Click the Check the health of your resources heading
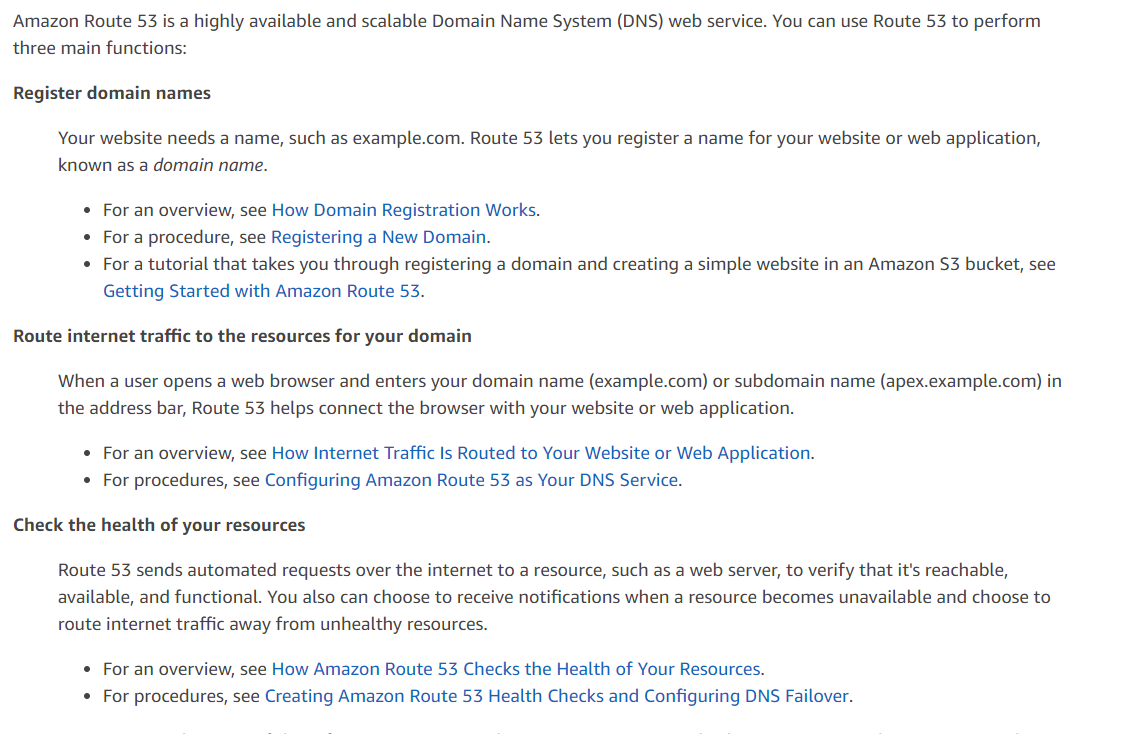The width and height of the screenshot is (1123, 734). click(x=159, y=525)
